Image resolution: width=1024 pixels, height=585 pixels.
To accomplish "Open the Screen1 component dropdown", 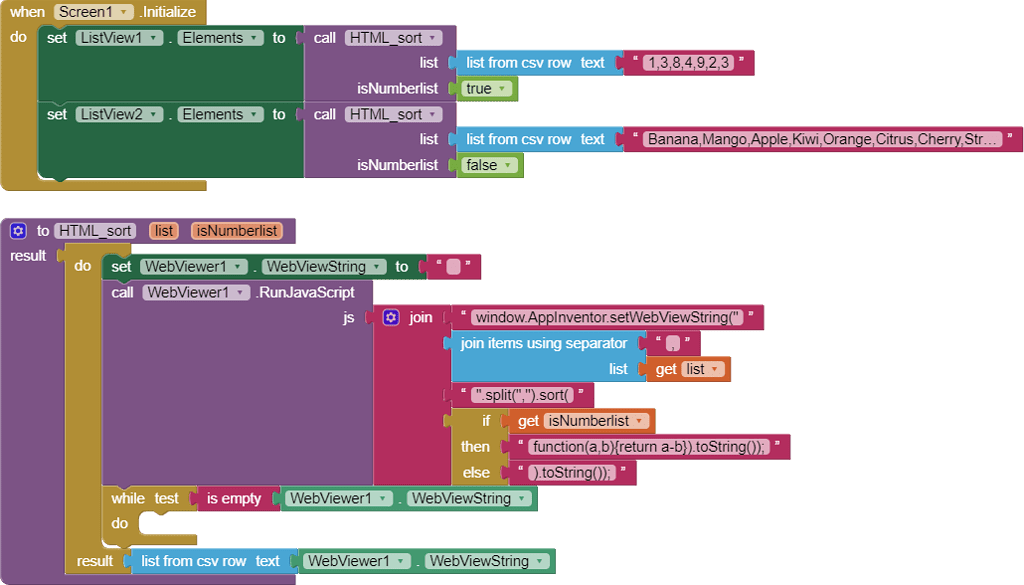I will [94, 12].
